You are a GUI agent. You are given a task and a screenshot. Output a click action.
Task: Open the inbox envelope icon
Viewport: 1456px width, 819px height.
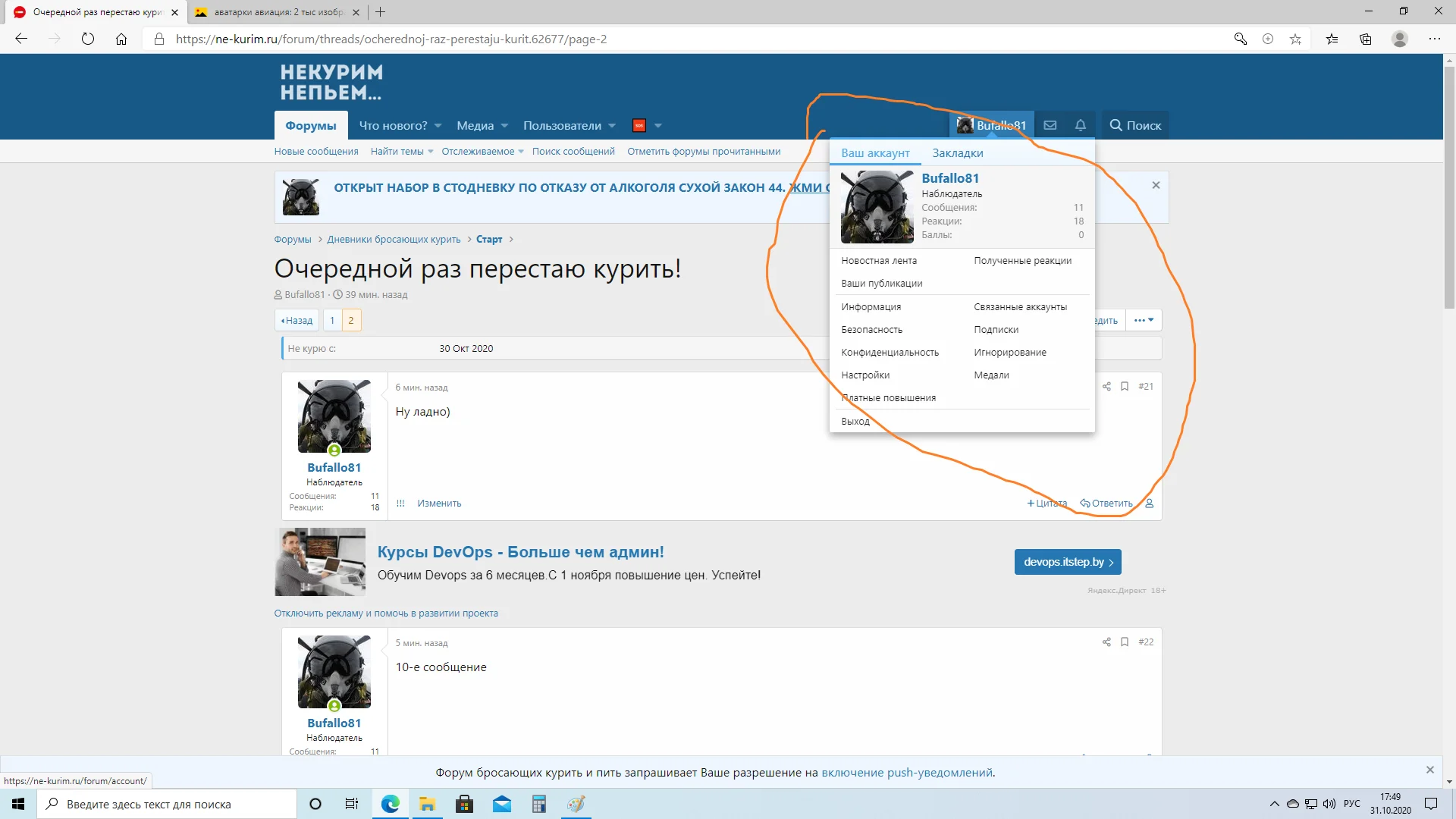[1050, 125]
